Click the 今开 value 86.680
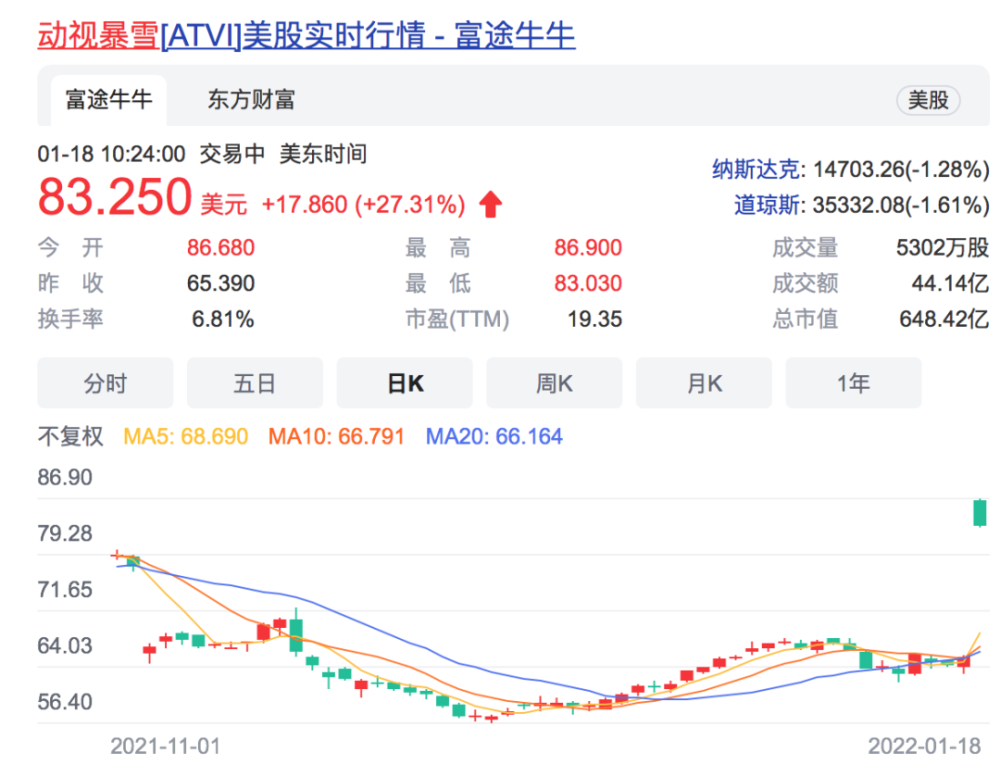Viewport: 1000px width, 764px height. 221,247
